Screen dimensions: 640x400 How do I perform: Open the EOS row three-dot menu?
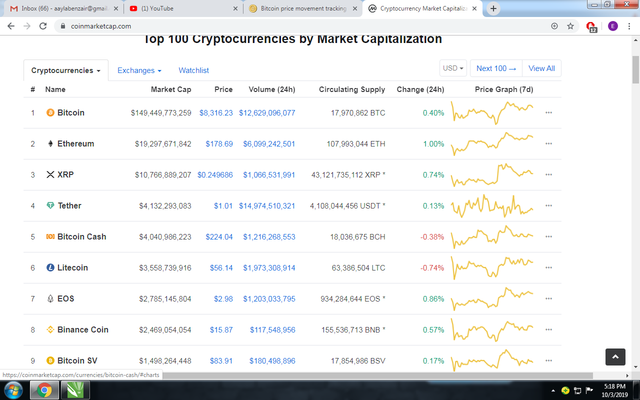(x=549, y=299)
